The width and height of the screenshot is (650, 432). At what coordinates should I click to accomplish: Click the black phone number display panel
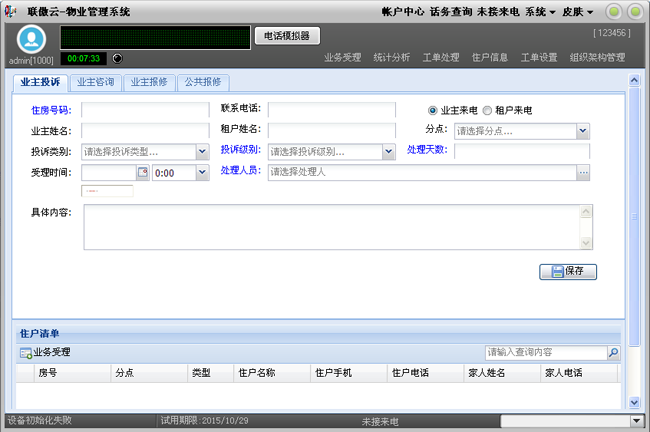click(x=155, y=37)
